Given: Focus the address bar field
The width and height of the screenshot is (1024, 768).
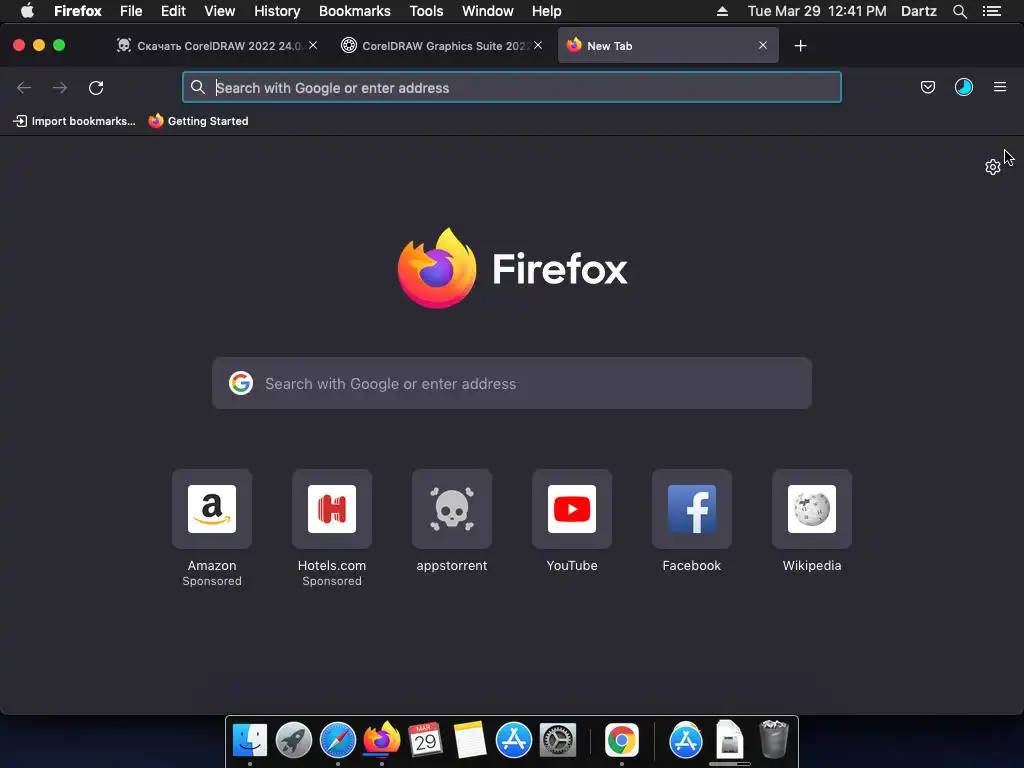Looking at the screenshot, I should tap(512, 88).
